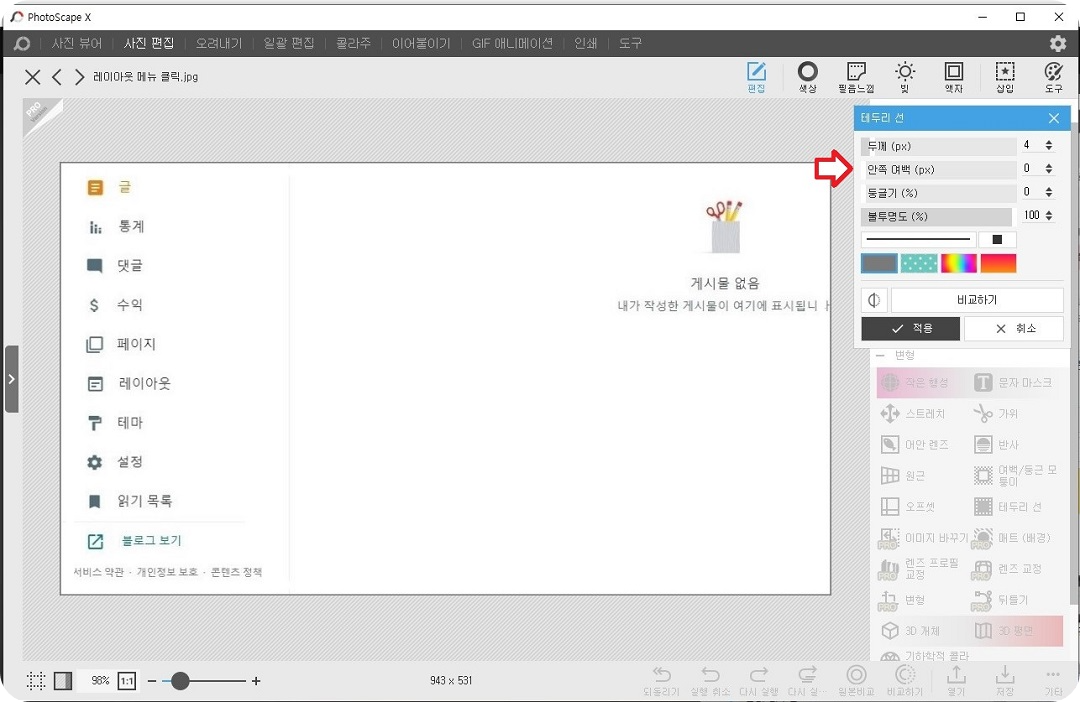Select the 가위 (Scissors) tool
This screenshot has width=1080, height=702.
coord(996,413)
